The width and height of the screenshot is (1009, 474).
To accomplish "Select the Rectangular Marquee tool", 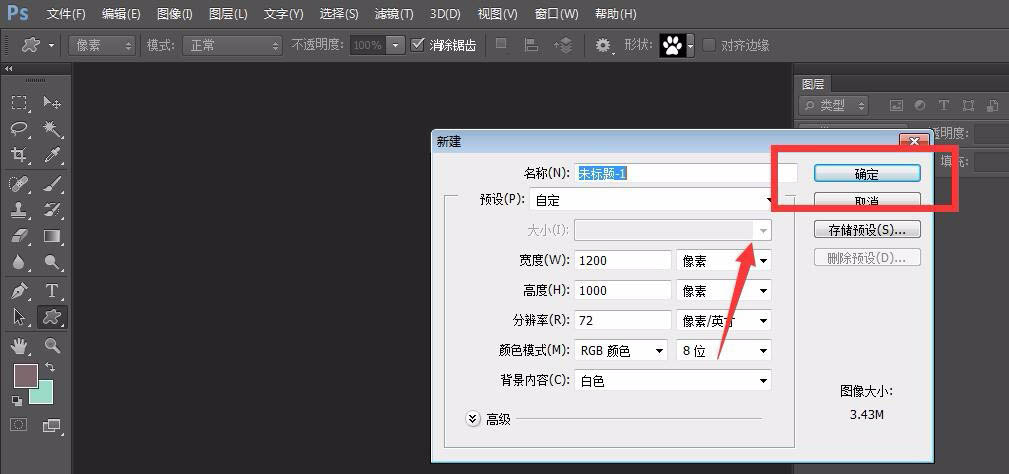I will (x=19, y=102).
